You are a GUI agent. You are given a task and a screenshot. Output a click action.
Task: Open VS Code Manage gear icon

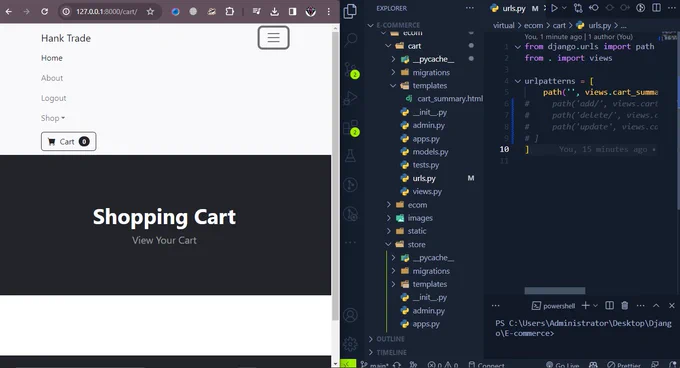(x=350, y=344)
